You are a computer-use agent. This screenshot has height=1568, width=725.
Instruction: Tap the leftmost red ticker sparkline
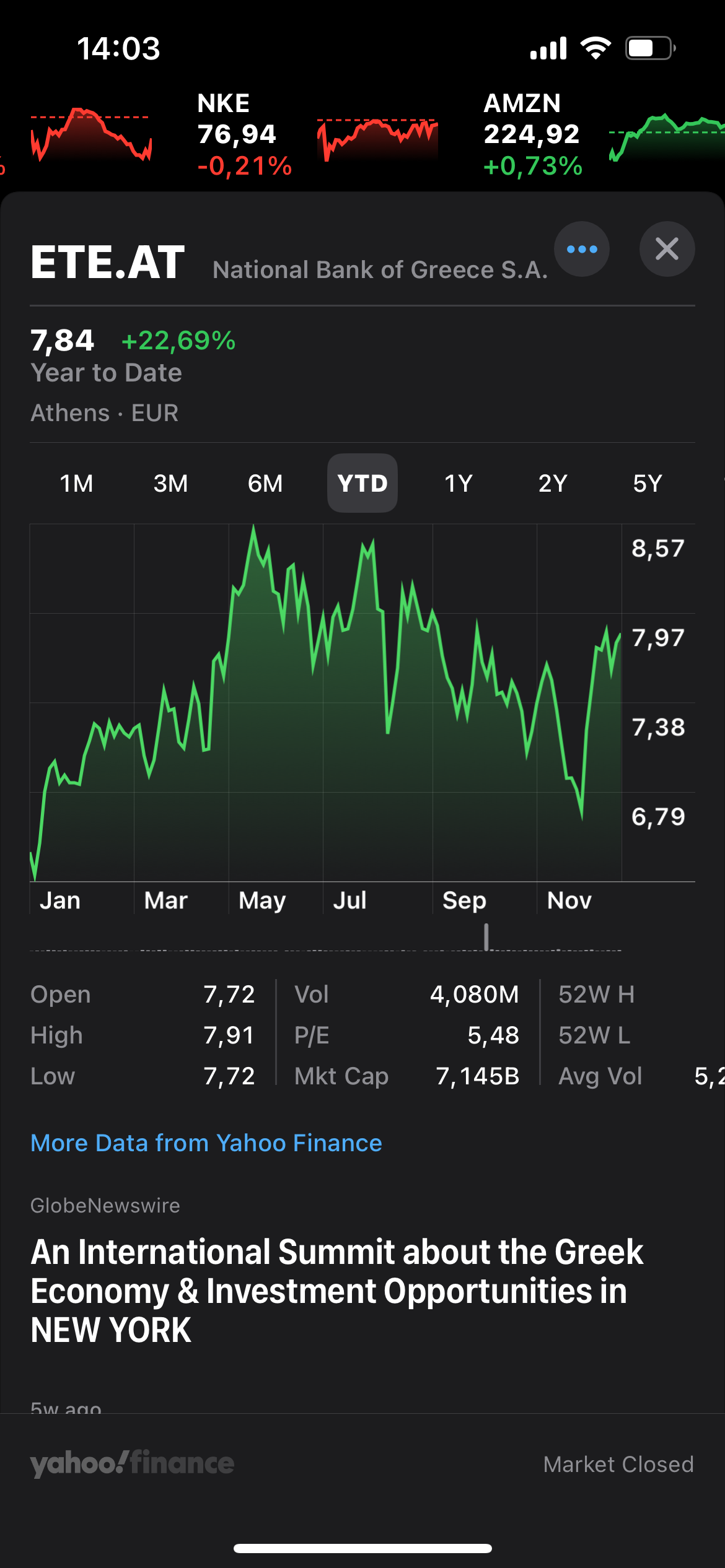tap(90, 135)
